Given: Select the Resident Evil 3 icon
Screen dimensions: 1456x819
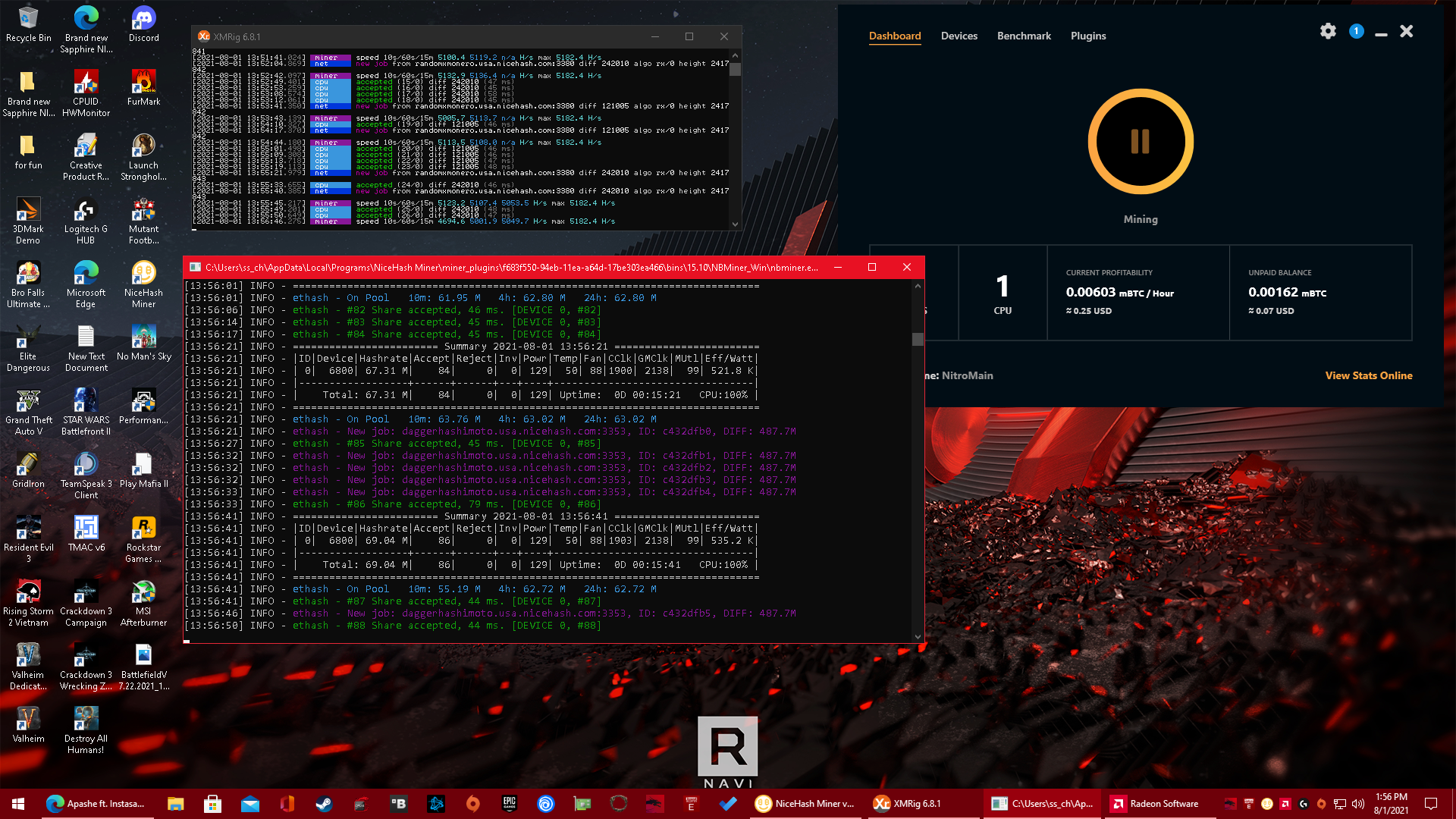Looking at the screenshot, I should [x=28, y=540].
